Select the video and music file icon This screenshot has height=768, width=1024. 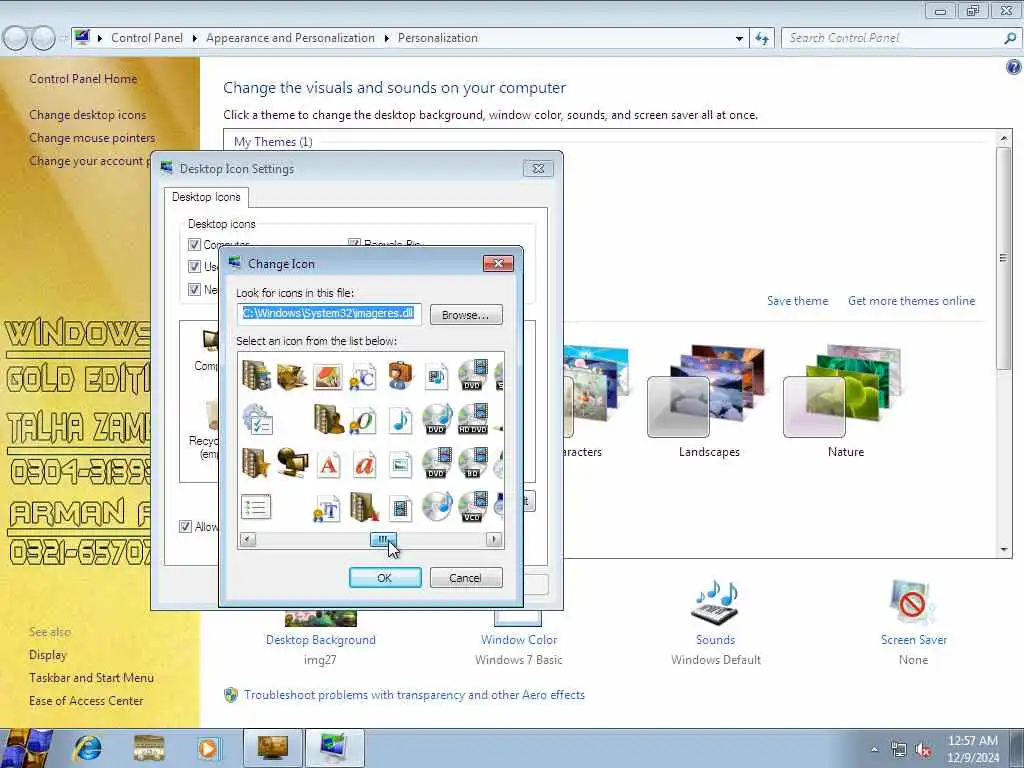[x=436, y=376]
